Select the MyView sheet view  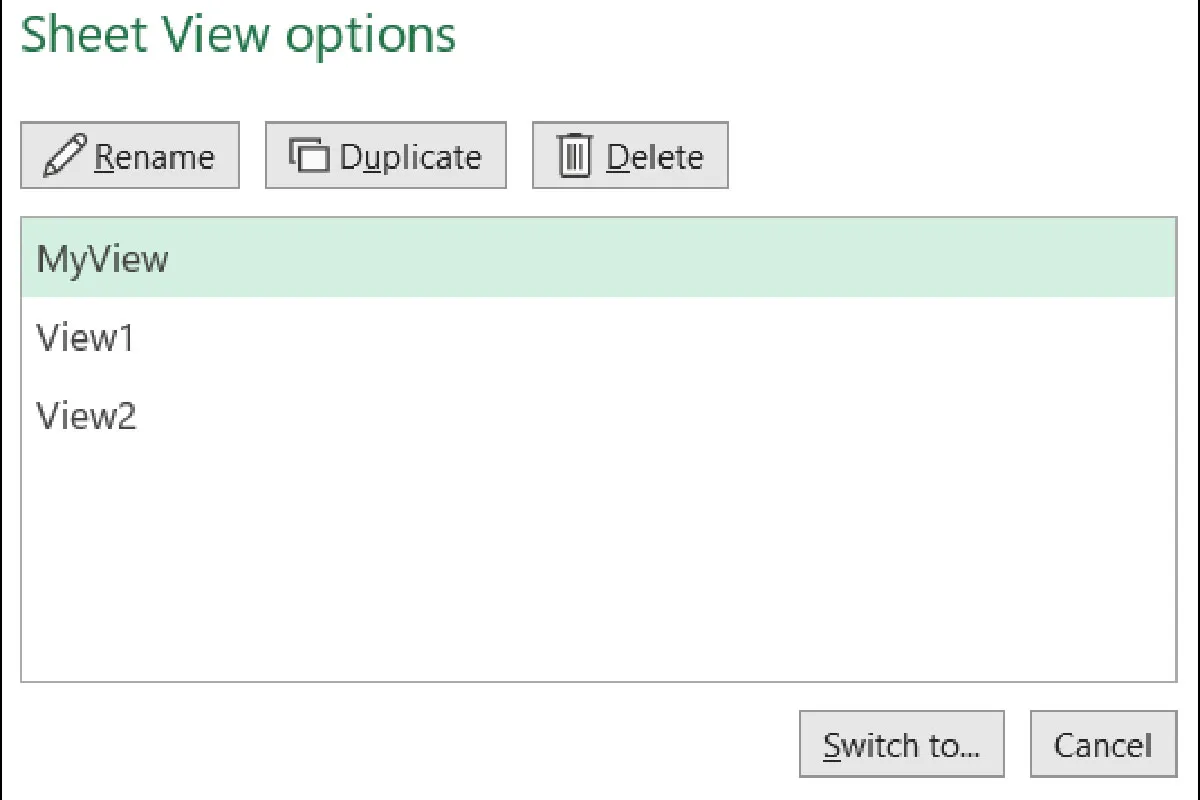click(x=102, y=259)
